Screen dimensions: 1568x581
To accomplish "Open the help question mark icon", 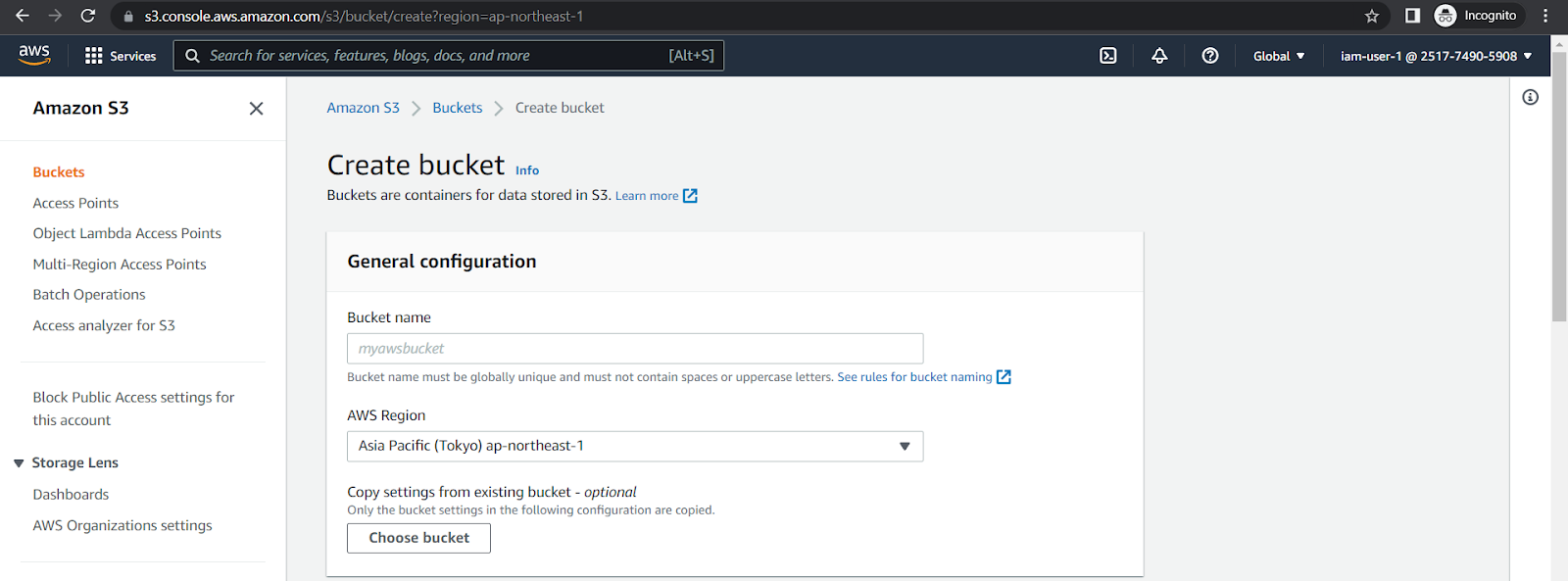I will [x=1210, y=56].
